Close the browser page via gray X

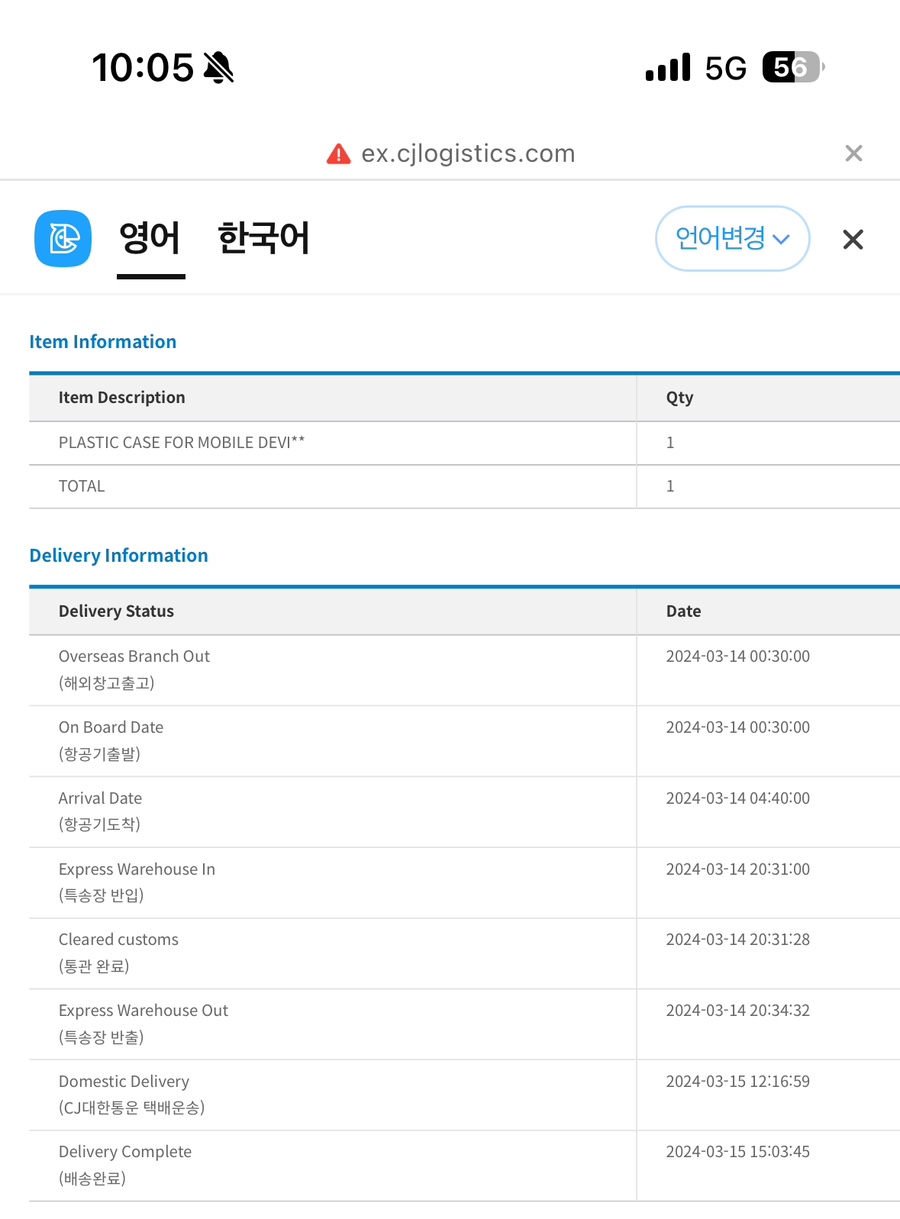(853, 153)
